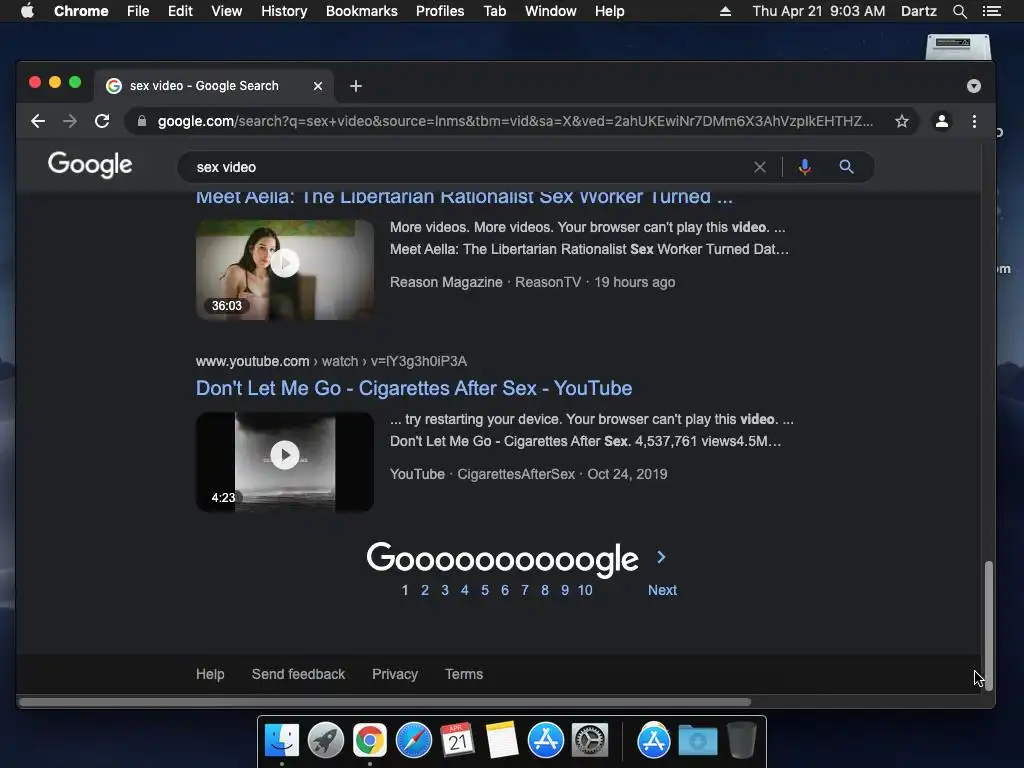Screen dimensions: 1024x768
Task: Go to results page 2
Action: [425, 590]
